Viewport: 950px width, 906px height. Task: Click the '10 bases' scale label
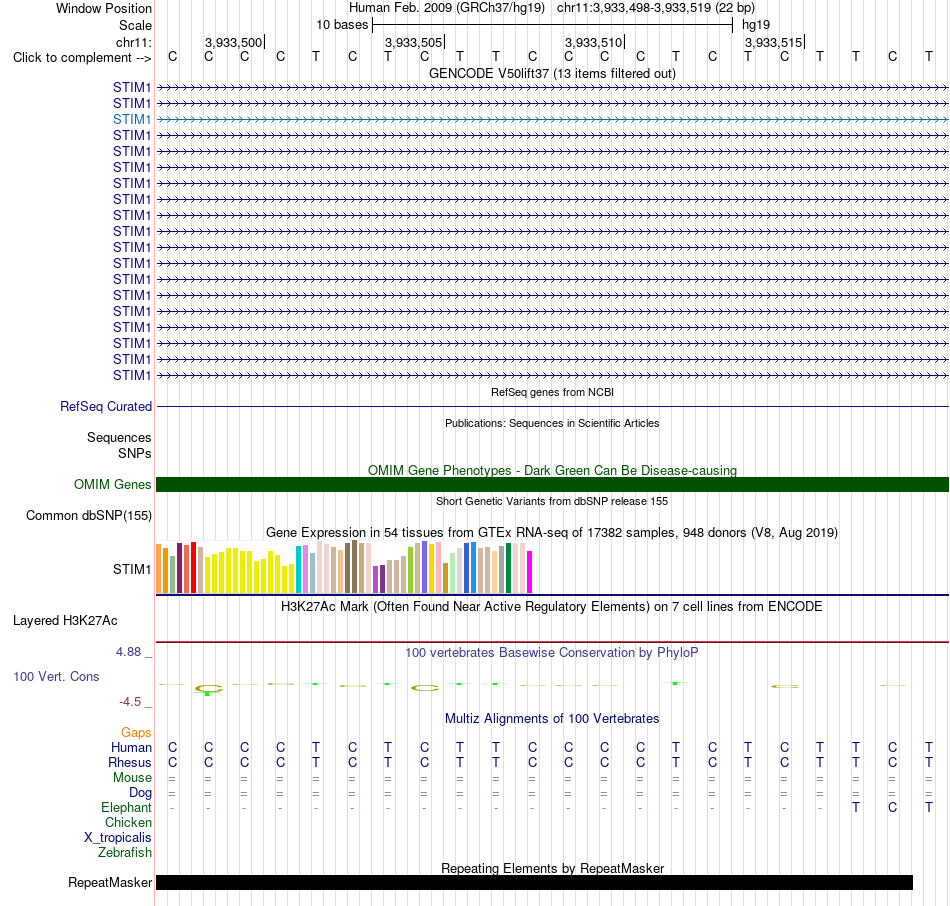click(342, 25)
